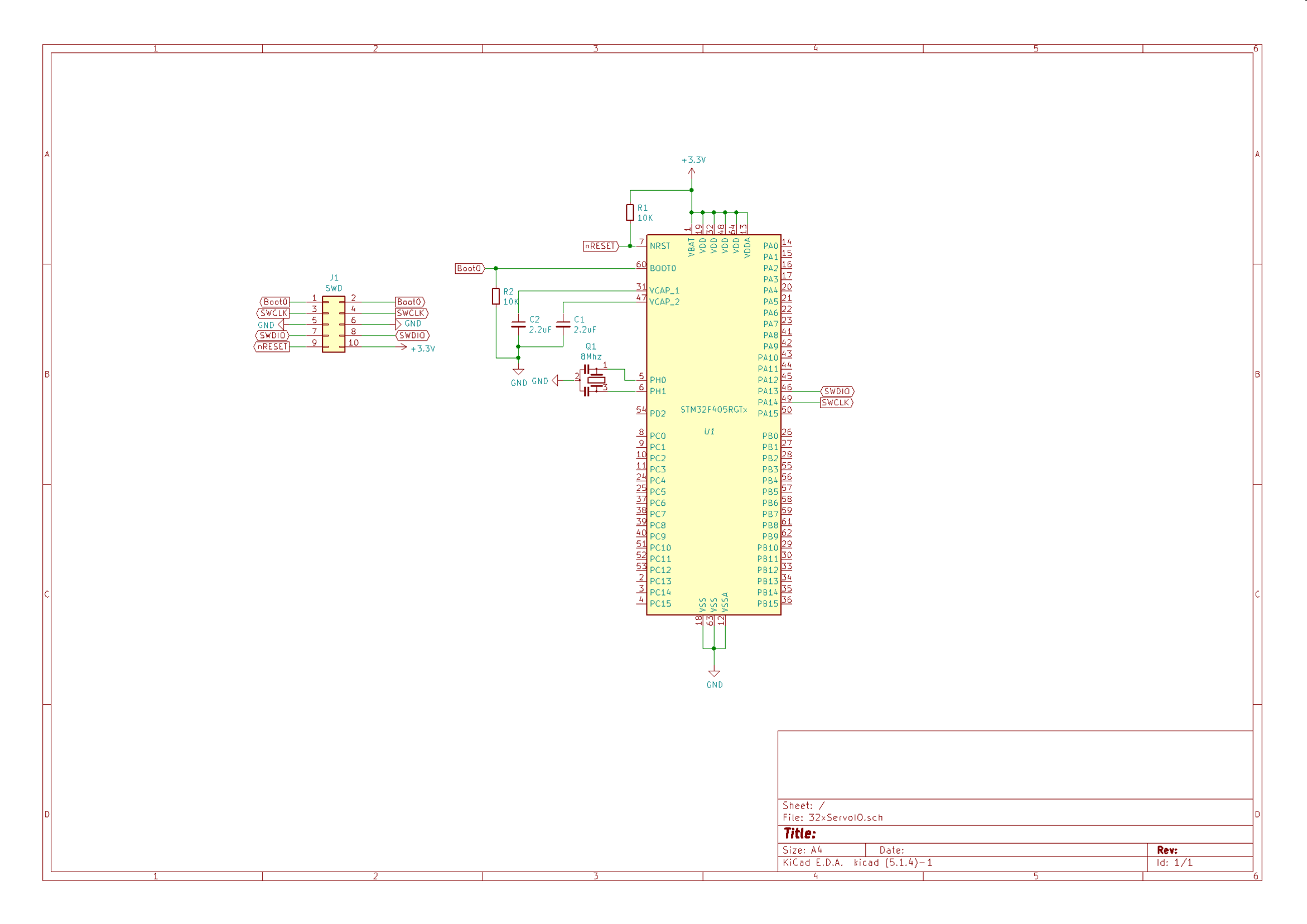
Task: Click the 10K value of R1
Action: point(645,218)
